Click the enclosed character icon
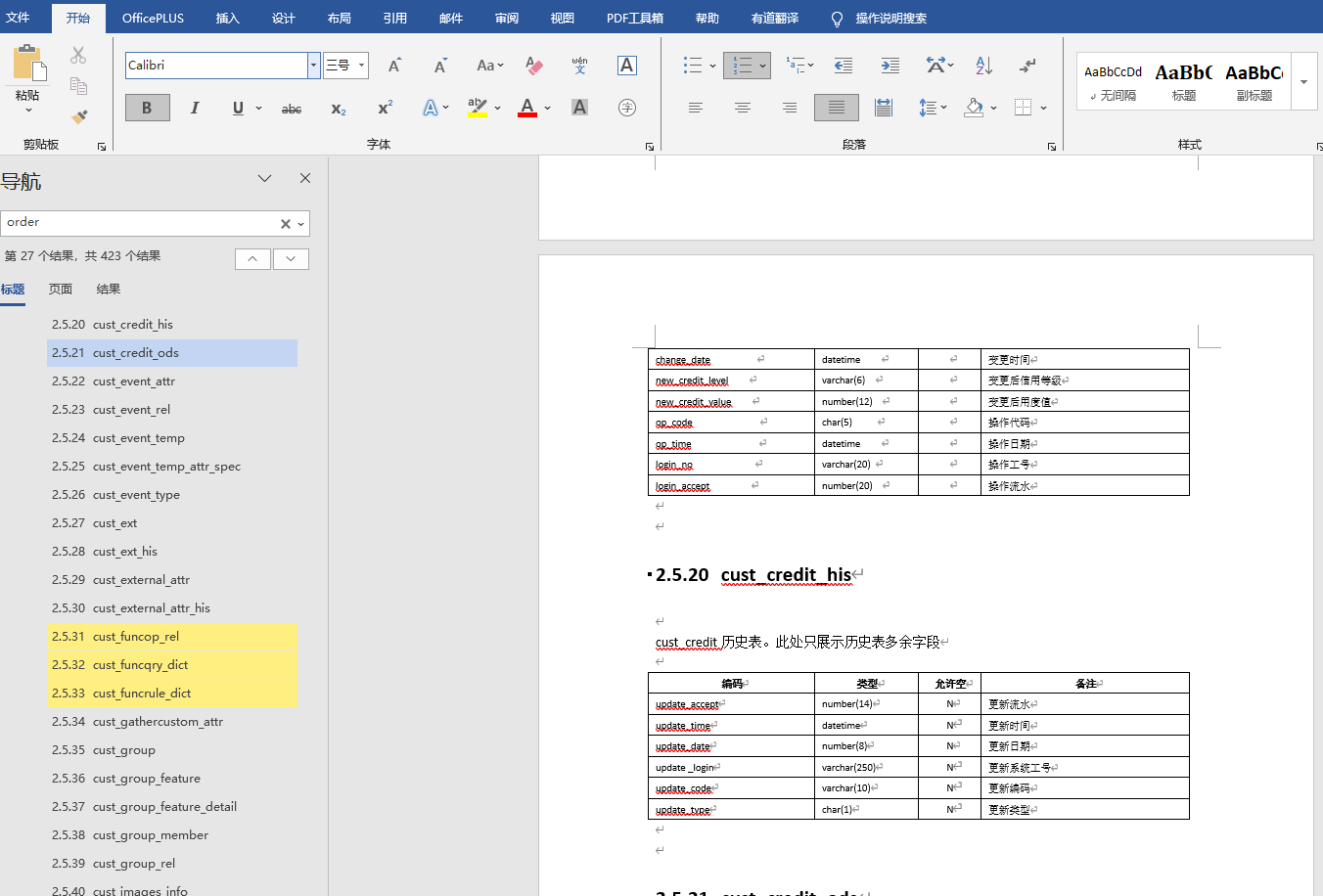The image size is (1323, 896). pyautogui.click(x=627, y=108)
